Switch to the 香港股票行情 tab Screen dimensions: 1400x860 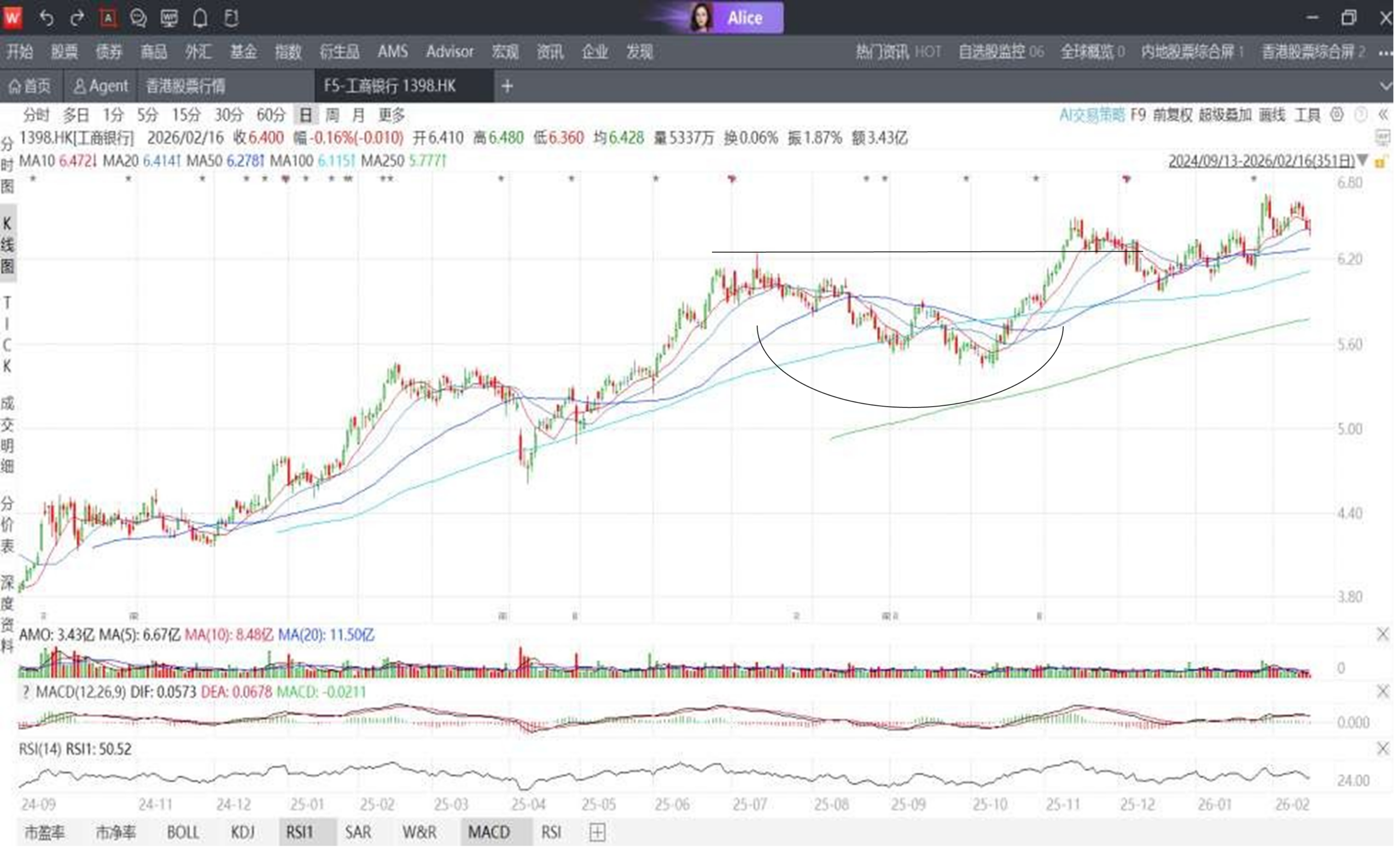[x=185, y=86]
